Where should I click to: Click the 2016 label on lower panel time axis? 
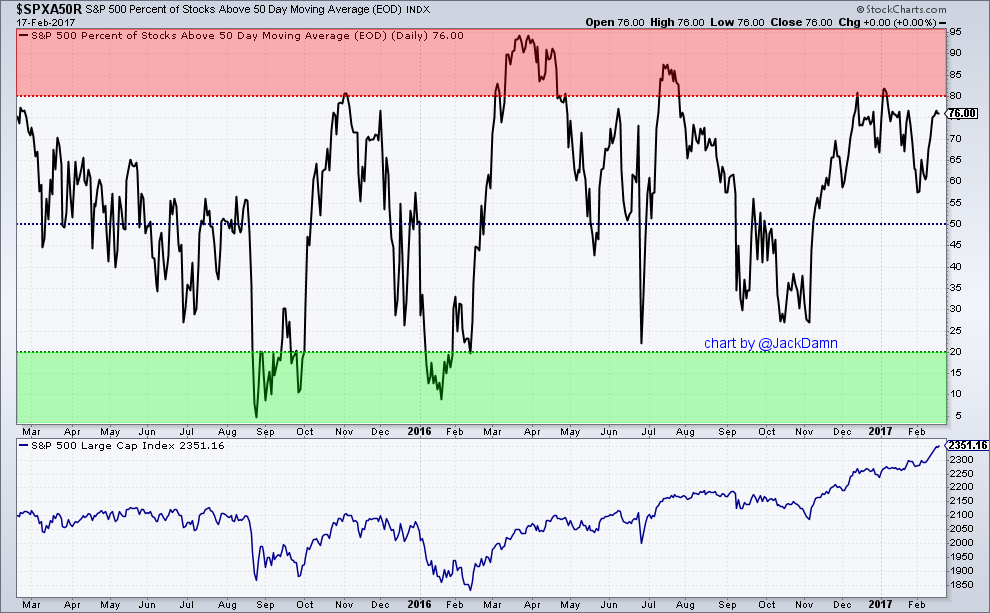pyautogui.click(x=419, y=604)
